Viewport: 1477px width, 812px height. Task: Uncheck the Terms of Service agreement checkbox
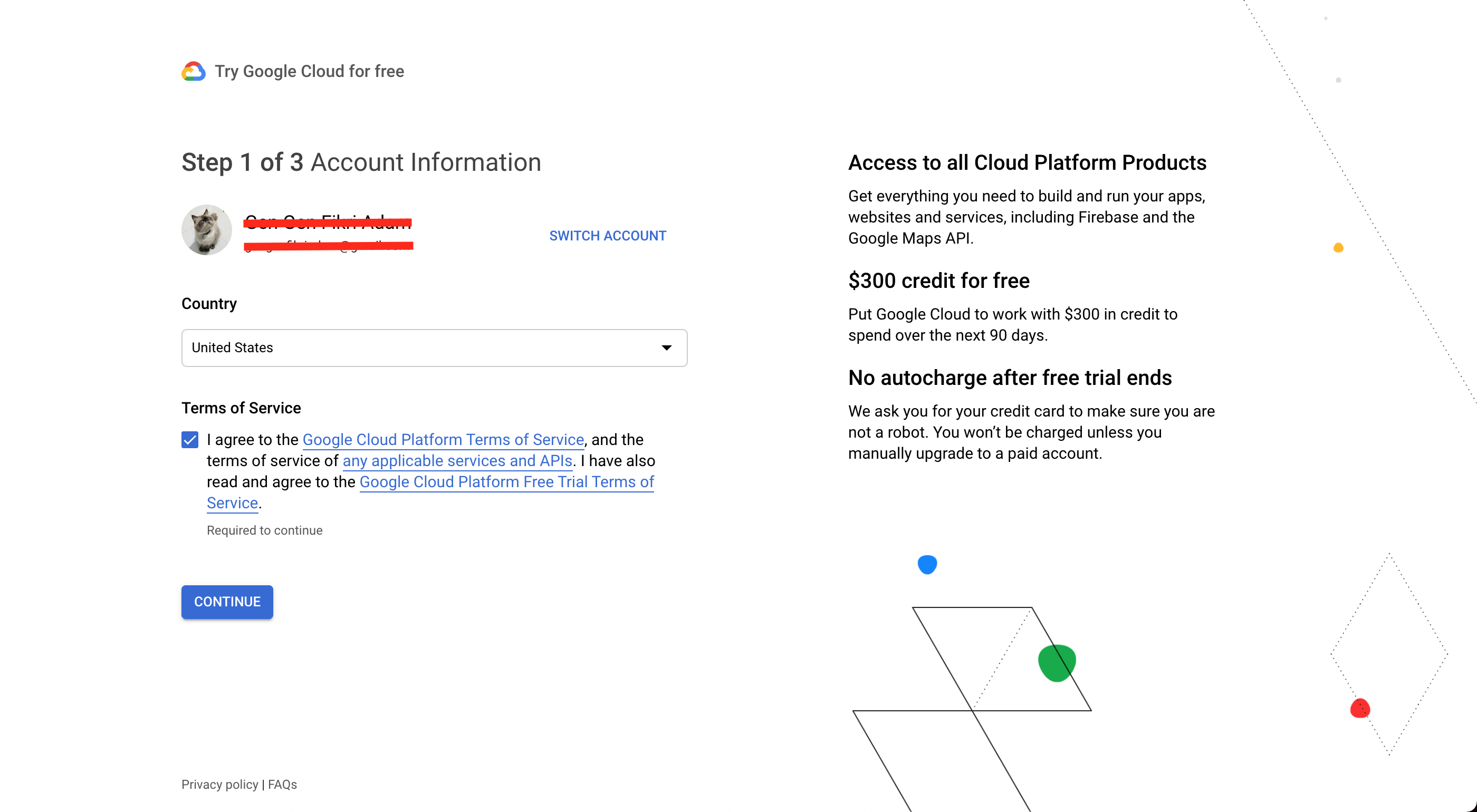click(x=190, y=440)
